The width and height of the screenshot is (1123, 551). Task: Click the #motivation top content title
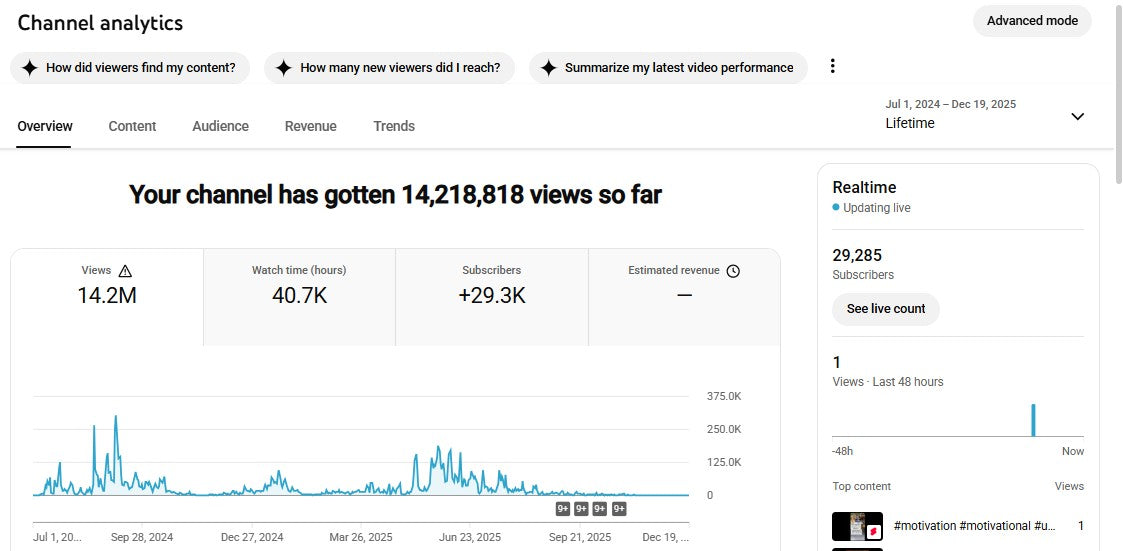point(974,526)
